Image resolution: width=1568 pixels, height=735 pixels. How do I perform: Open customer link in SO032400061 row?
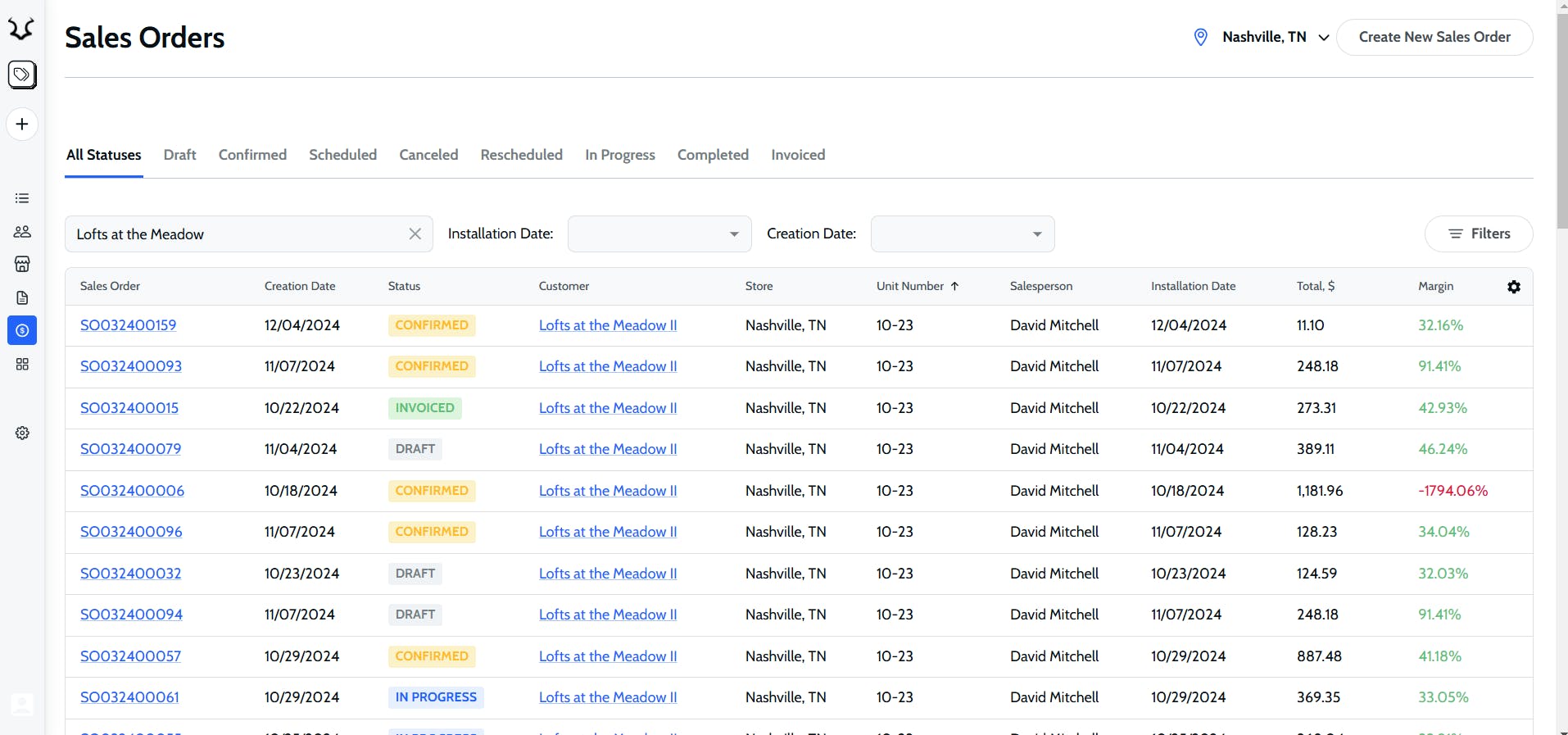[x=608, y=697]
